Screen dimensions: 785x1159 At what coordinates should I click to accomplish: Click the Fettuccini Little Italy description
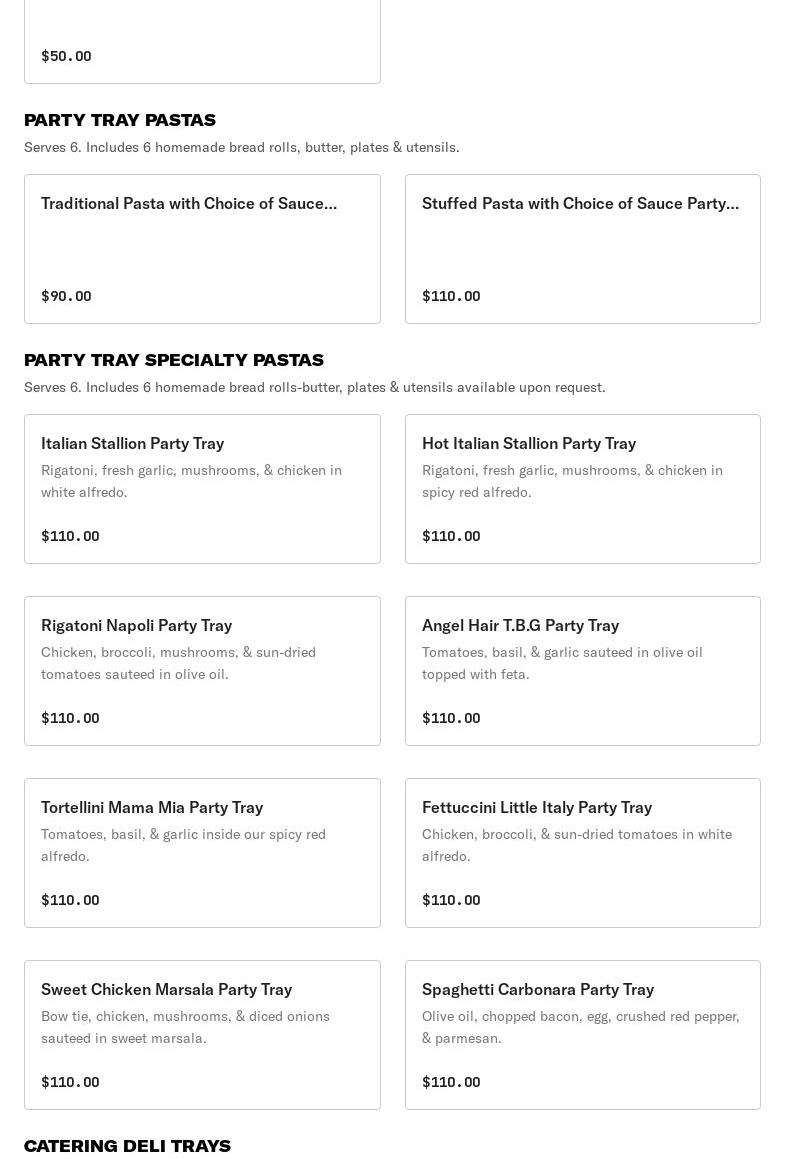576,845
